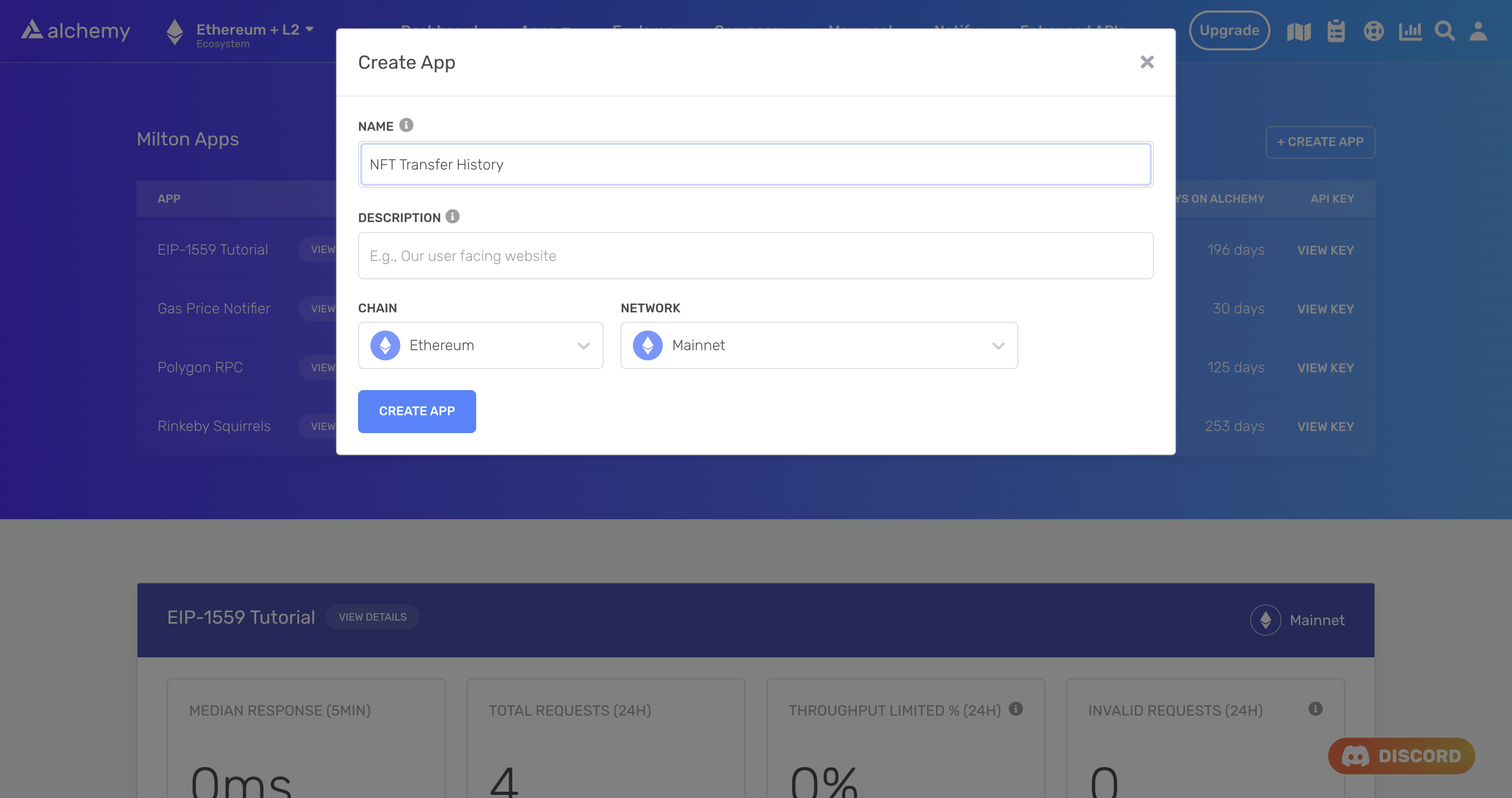1512x798 pixels.
Task: Click the Throughput Limited info icon
Action: click(1016, 709)
